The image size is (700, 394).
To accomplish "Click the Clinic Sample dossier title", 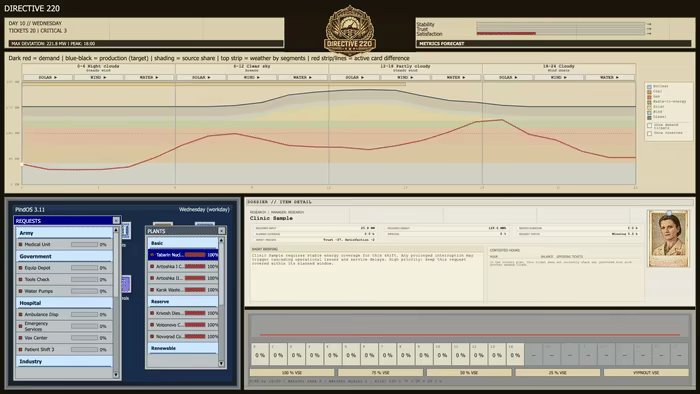I will click(271, 218).
